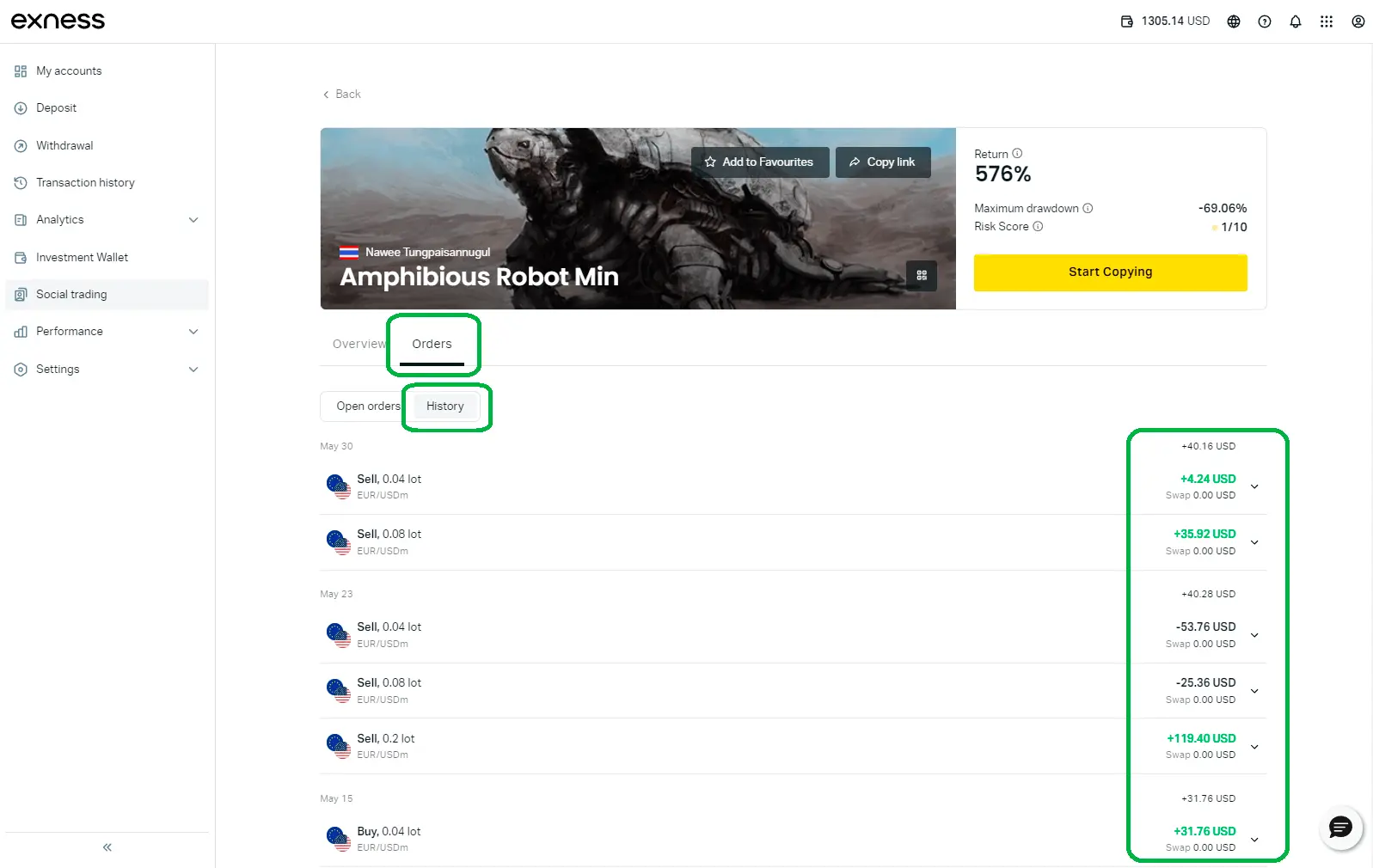Click Start Copying button
Viewport: 1373px width, 868px height.
click(1110, 272)
